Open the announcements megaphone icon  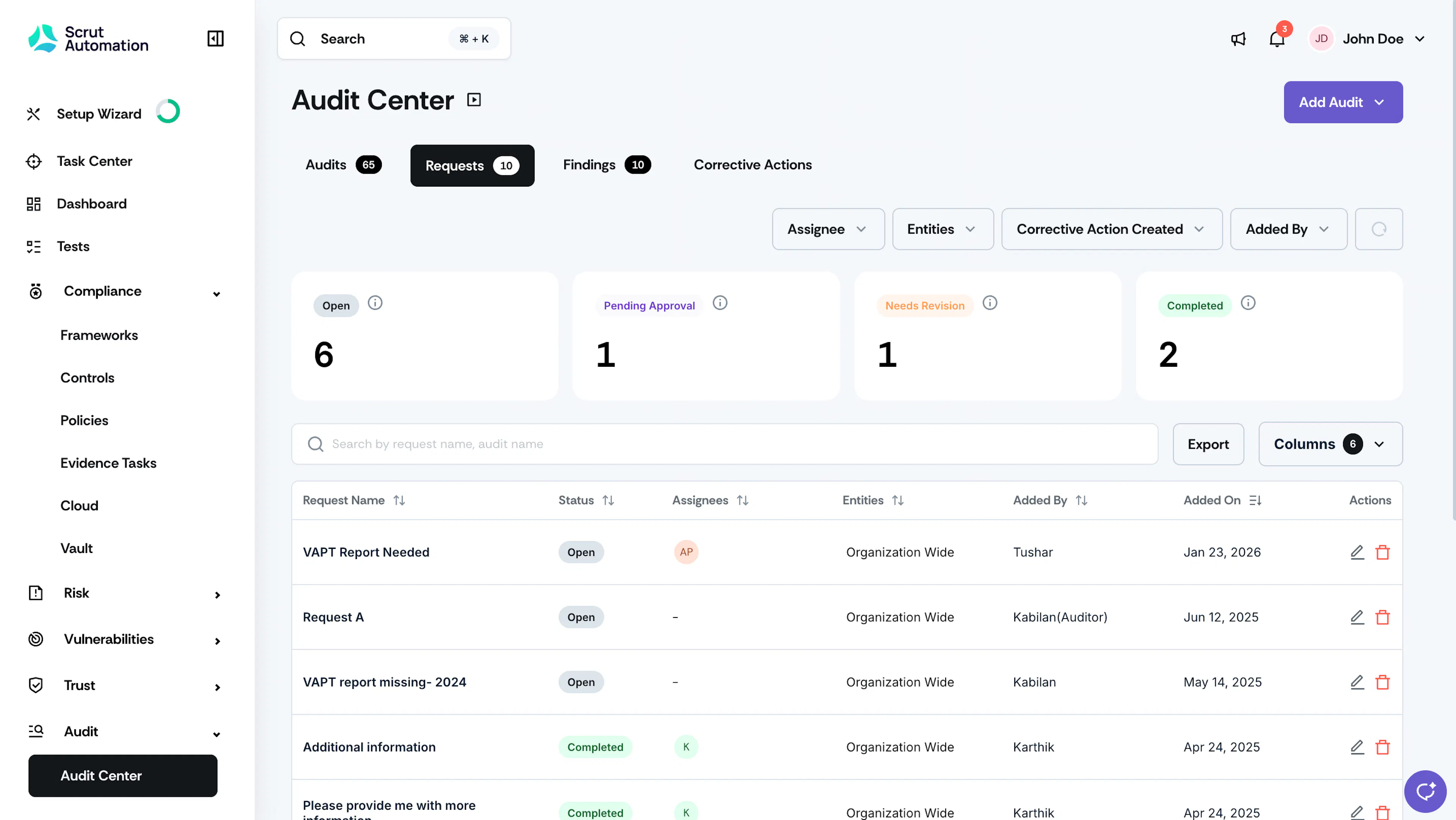[x=1238, y=38]
